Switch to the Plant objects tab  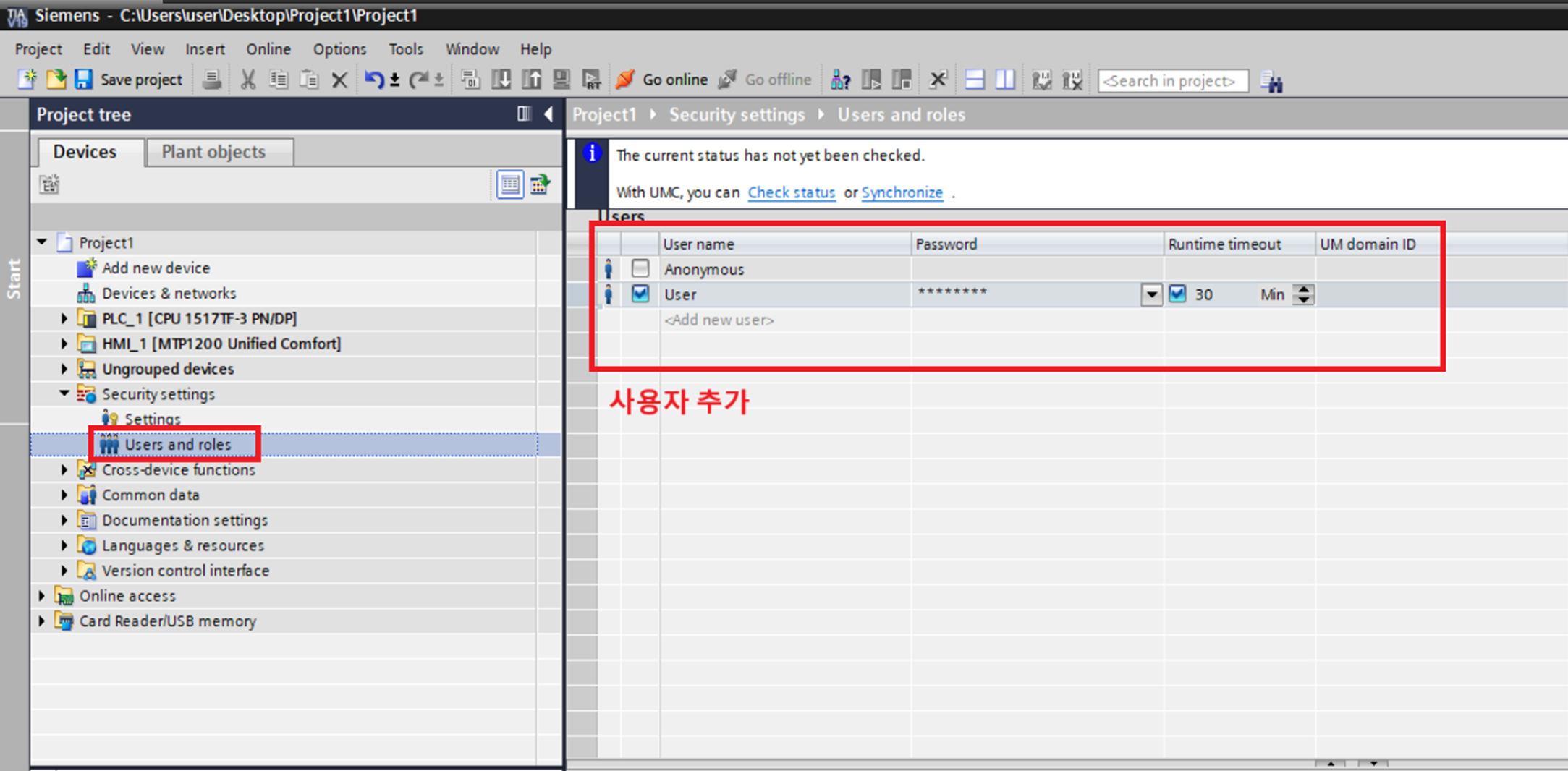point(219,152)
